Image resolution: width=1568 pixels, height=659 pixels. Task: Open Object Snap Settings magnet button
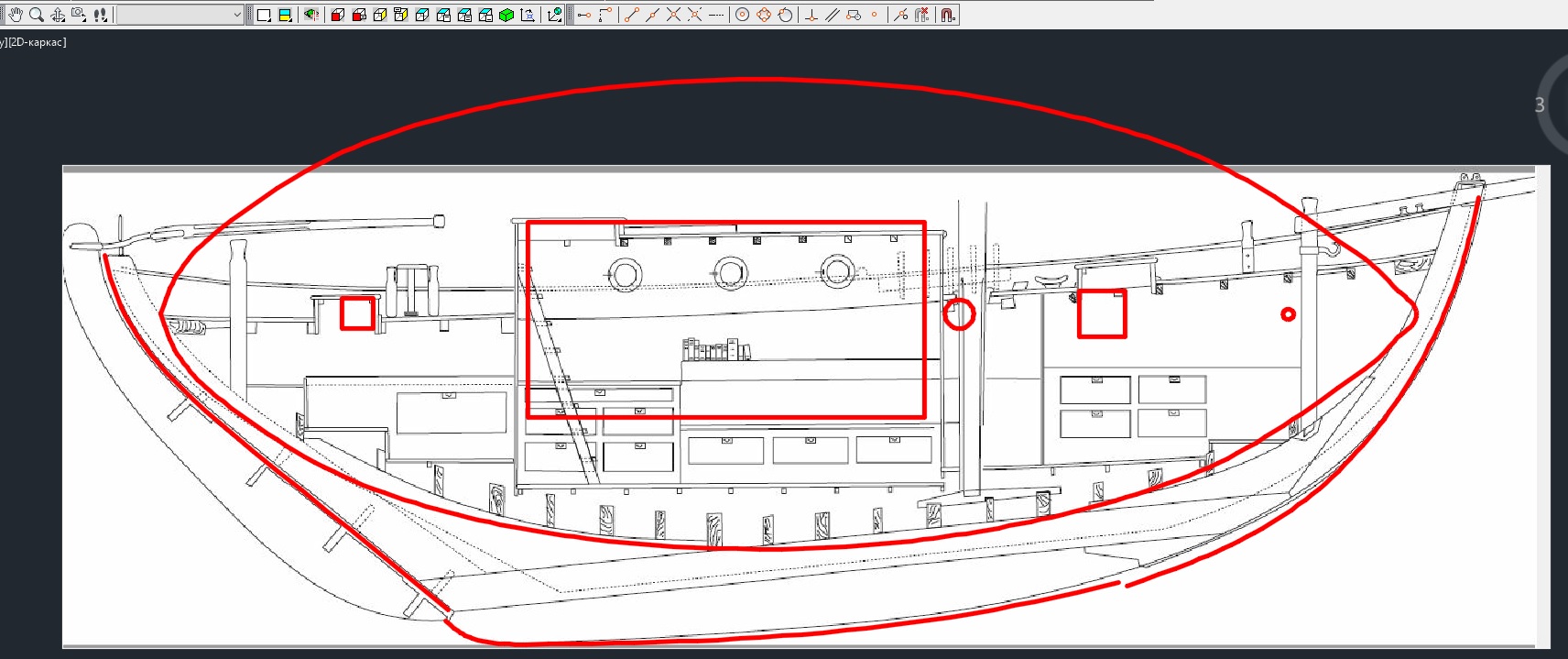[948, 15]
